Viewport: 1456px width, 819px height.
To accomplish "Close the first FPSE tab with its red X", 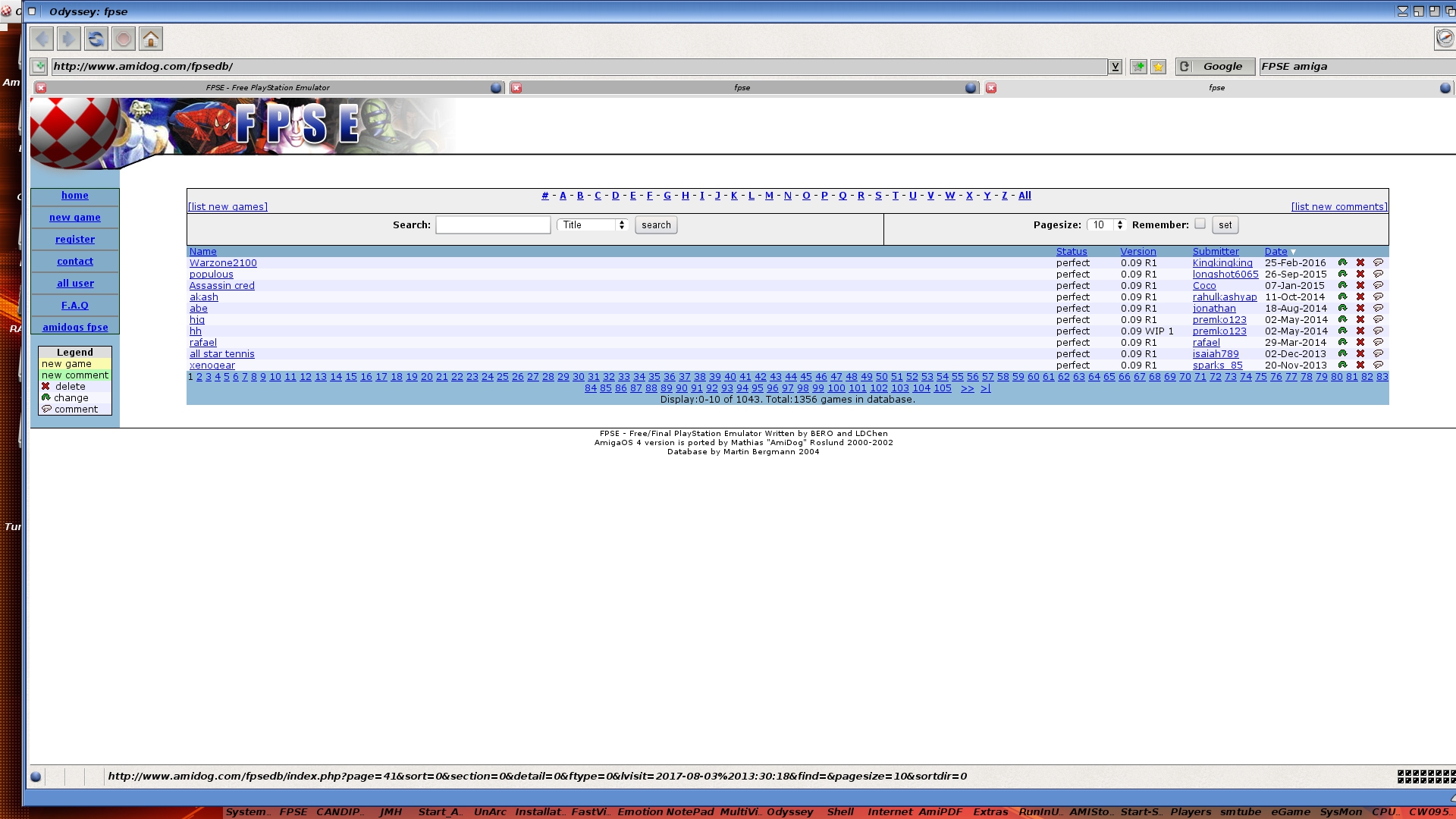I will (x=41, y=88).
